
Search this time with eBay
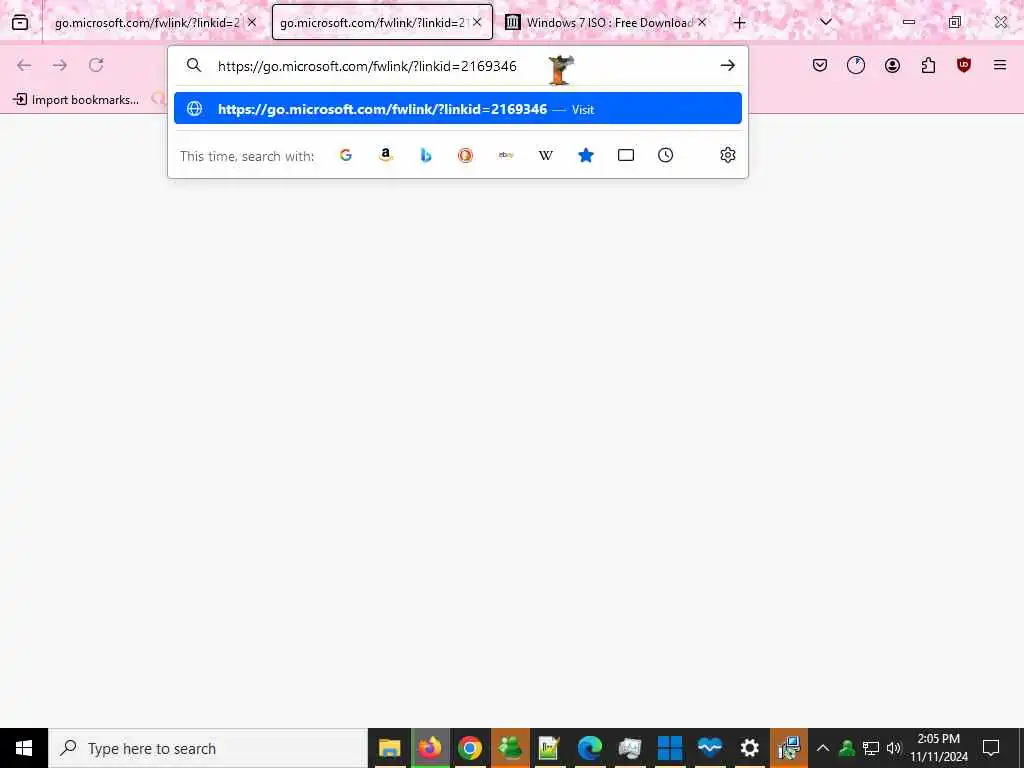(x=505, y=155)
